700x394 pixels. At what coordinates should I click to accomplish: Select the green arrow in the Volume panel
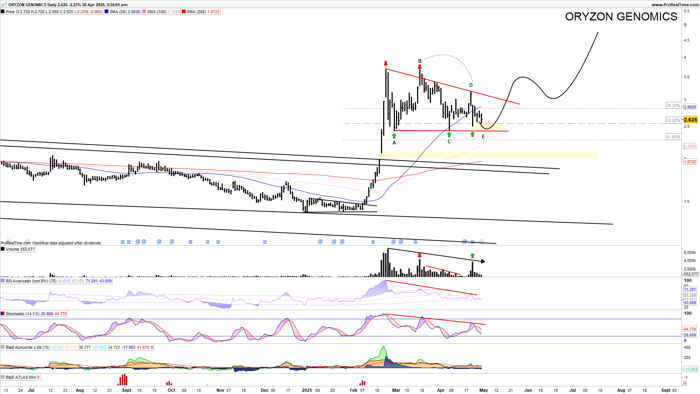coord(473,256)
